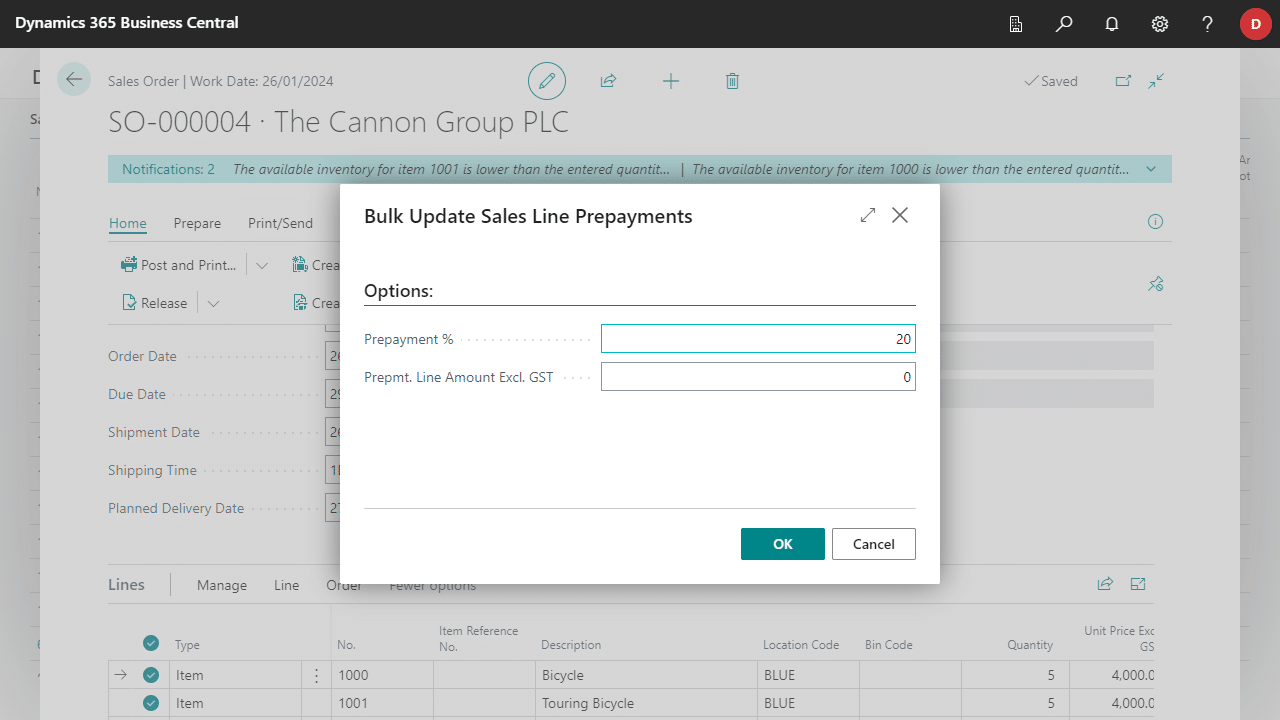This screenshot has width=1280, height=720.
Task: Click the trash delete icon
Action: [x=732, y=81]
